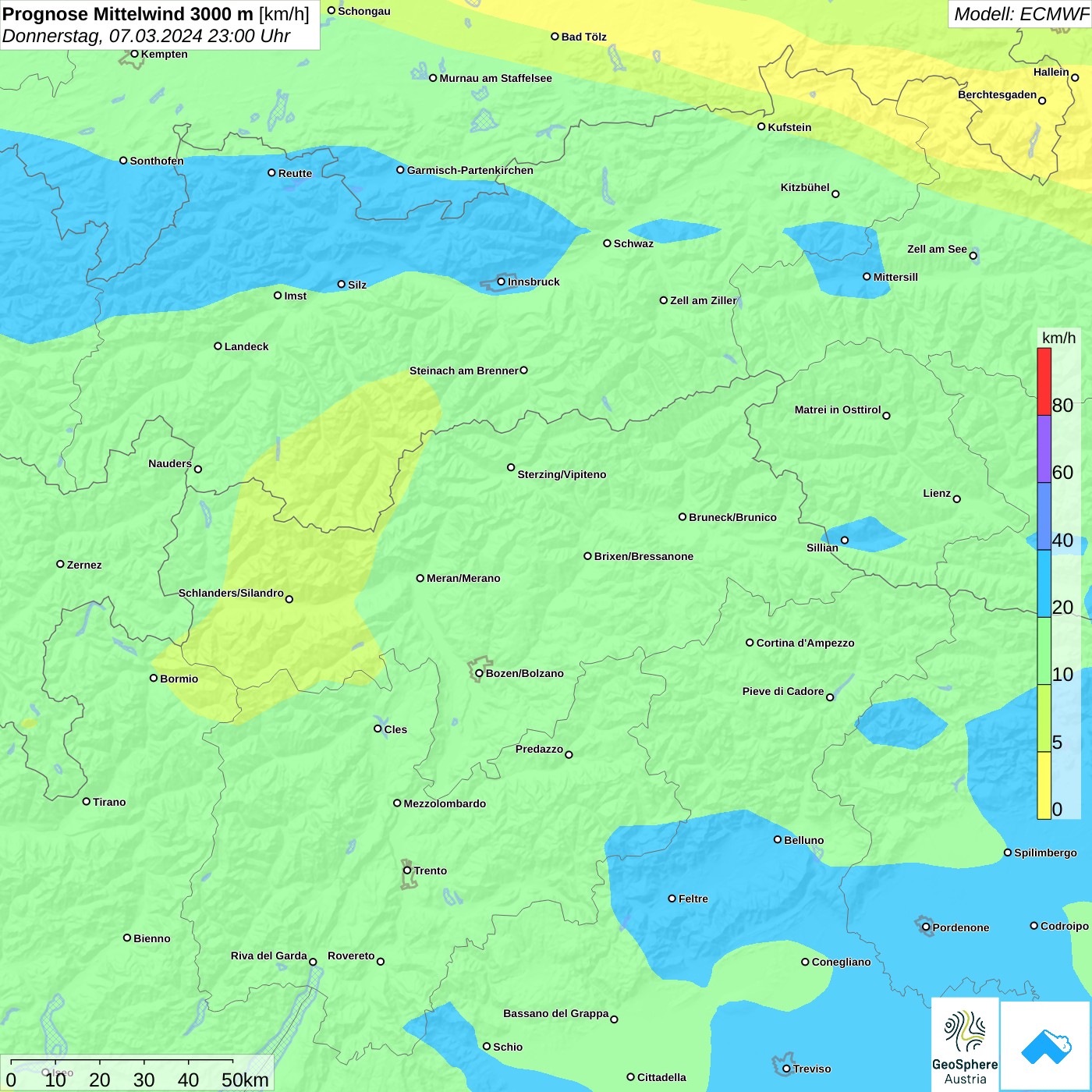
Task: Click the Pordenone city marker circle
Action: [927, 927]
